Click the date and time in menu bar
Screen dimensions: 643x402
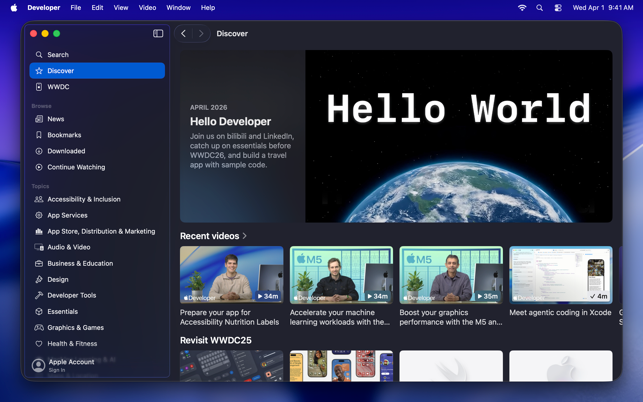click(603, 8)
